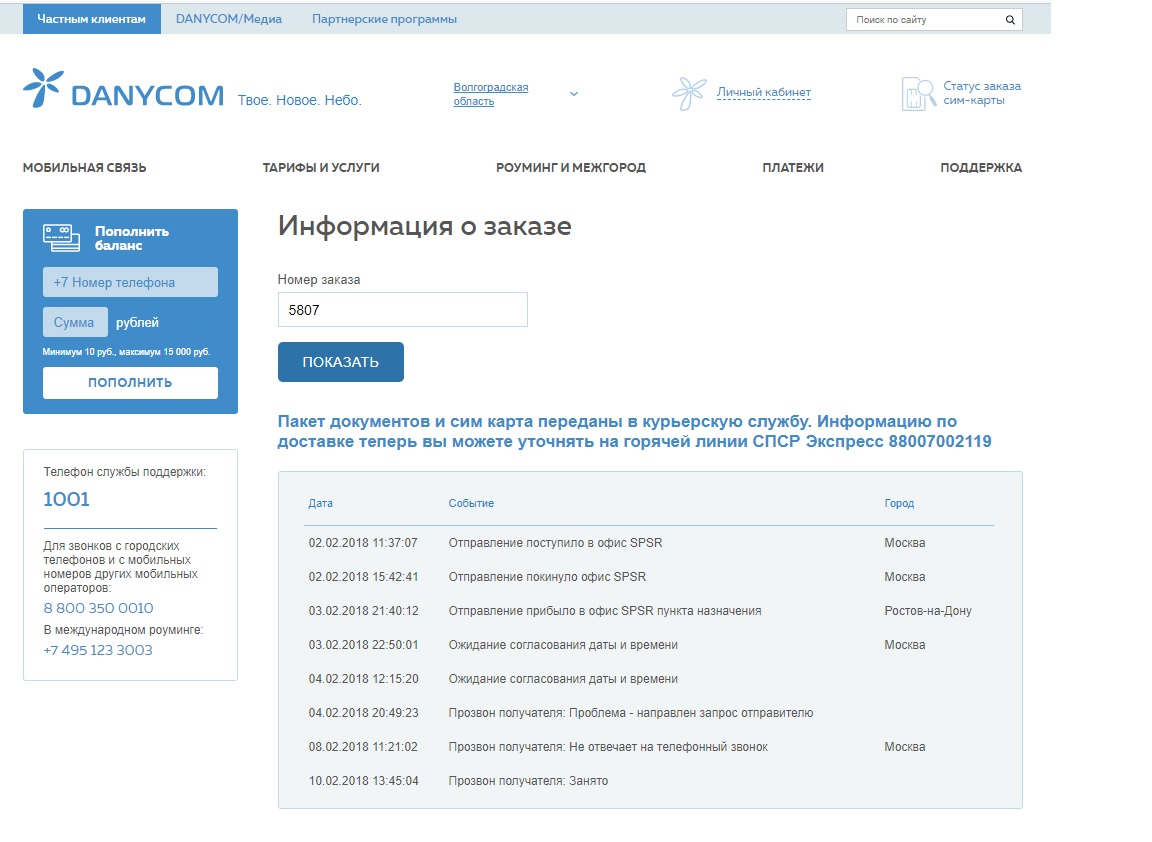Select the Волгоградская область region link
1152x842 pixels.
click(x=491, y=94)
